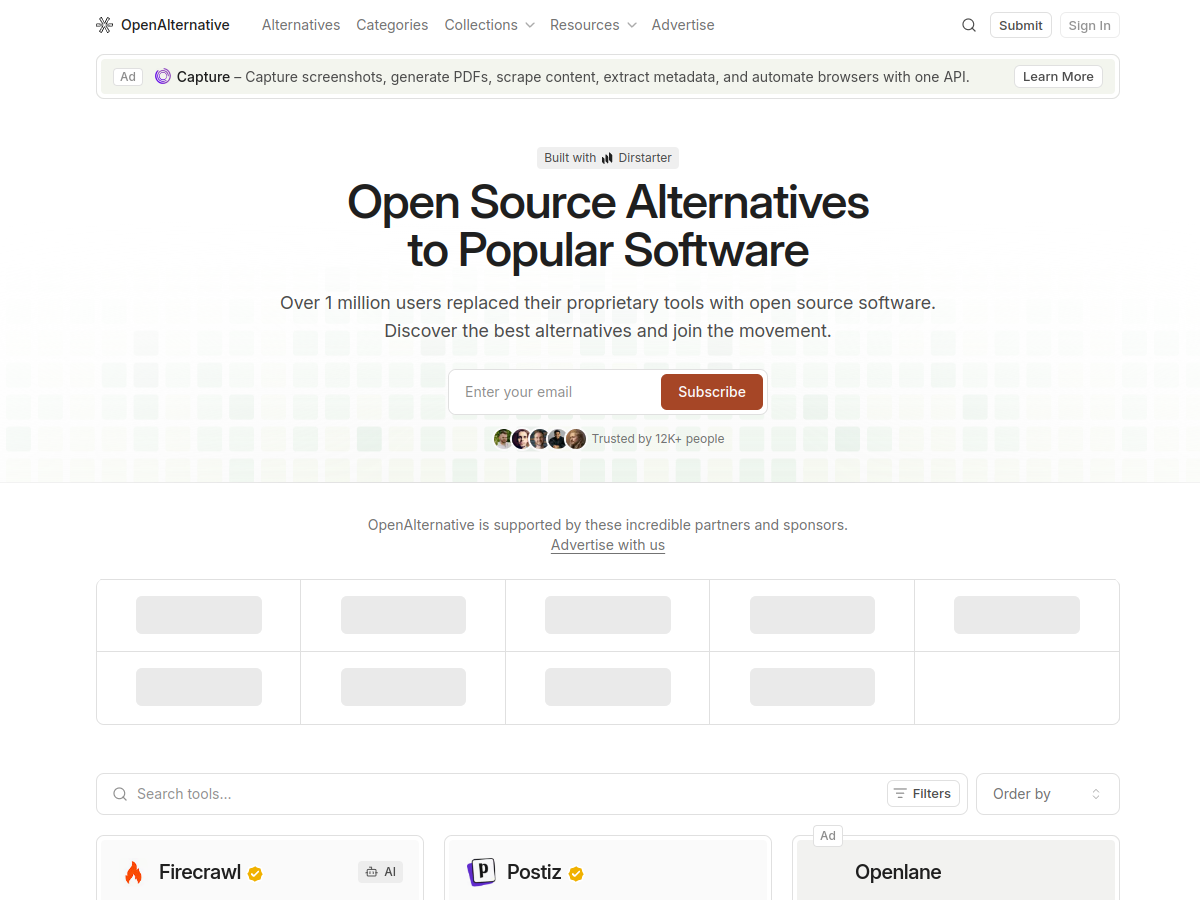Open the Firecrawl tool card title
This screenshot has height=900, width=1200.
200,872
